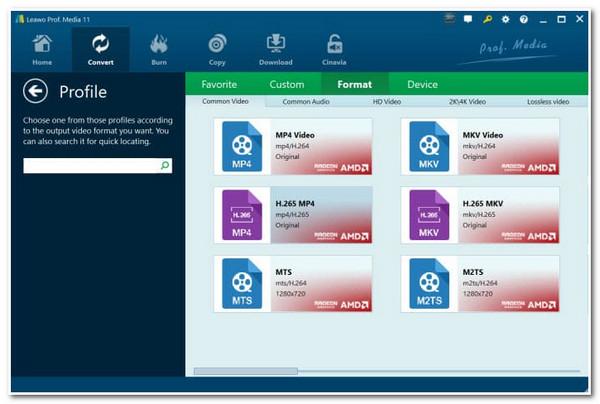Switch to the Custom tab

click(287, 84)
